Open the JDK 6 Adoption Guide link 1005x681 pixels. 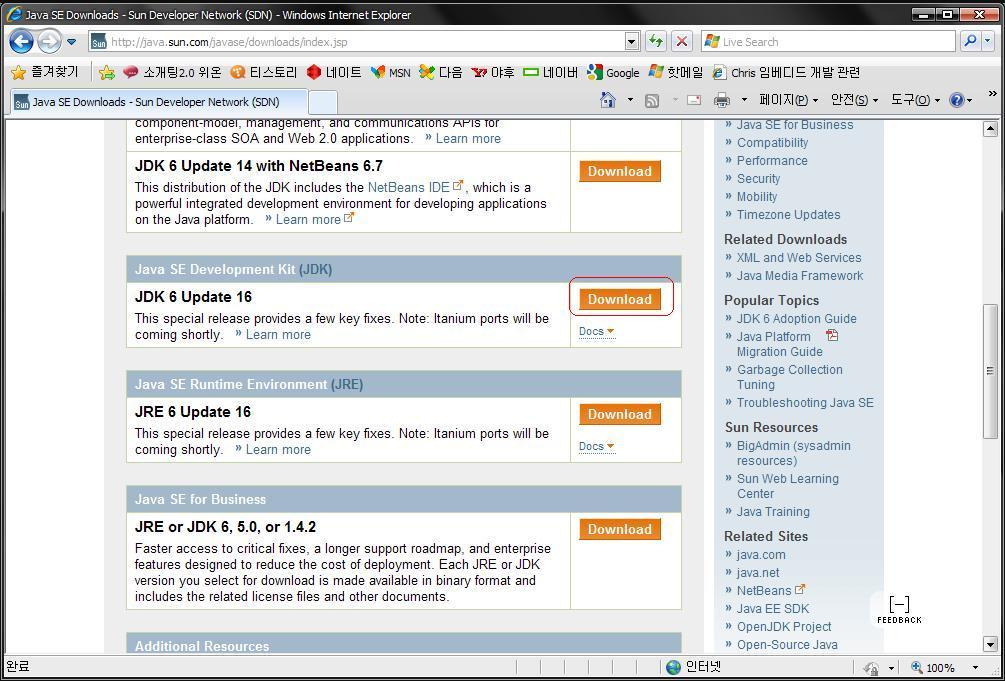(796, 319)
